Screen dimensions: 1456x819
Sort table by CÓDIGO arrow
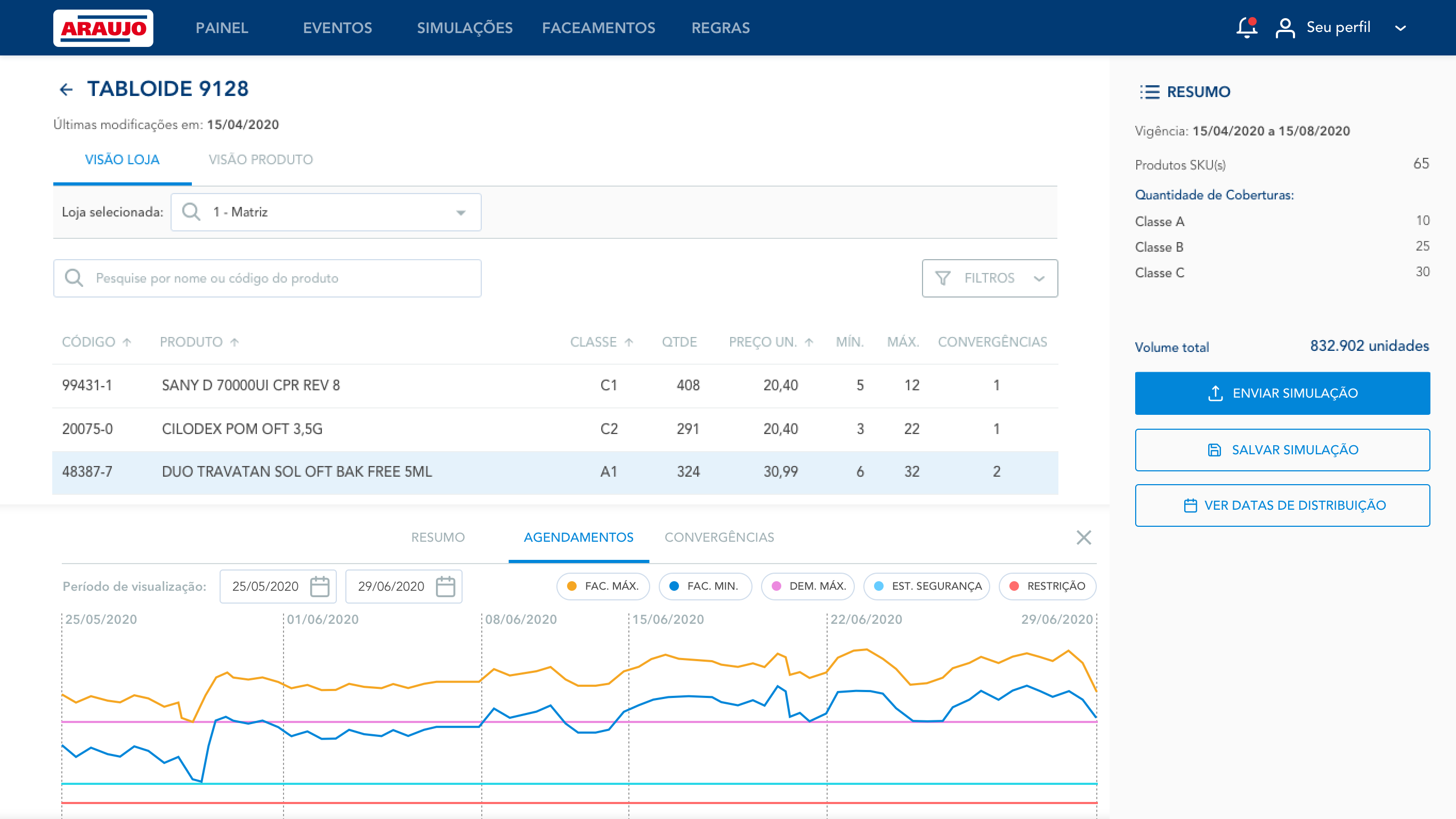pos(127,342)
